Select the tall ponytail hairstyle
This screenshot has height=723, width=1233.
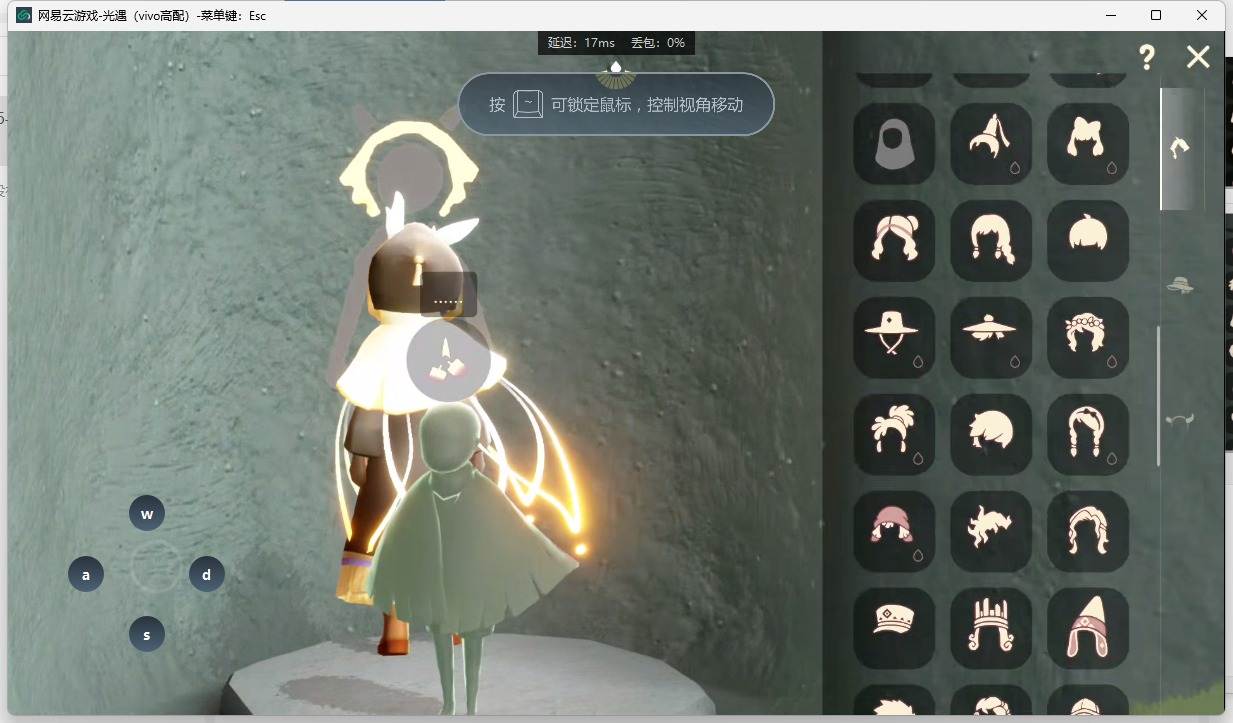[x=991, y=144]
